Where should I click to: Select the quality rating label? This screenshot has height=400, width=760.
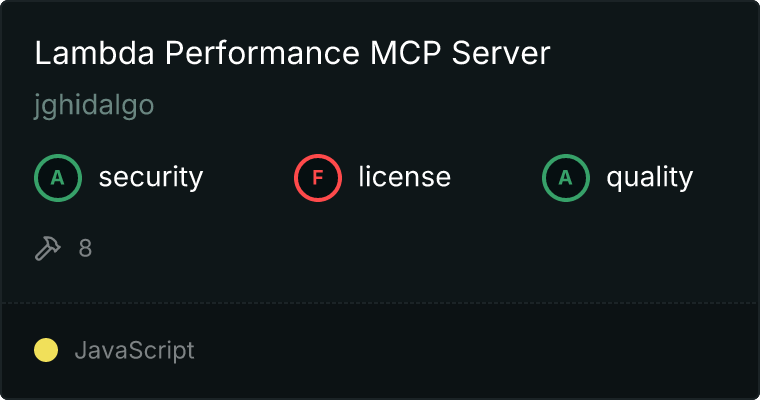[649, 177]
